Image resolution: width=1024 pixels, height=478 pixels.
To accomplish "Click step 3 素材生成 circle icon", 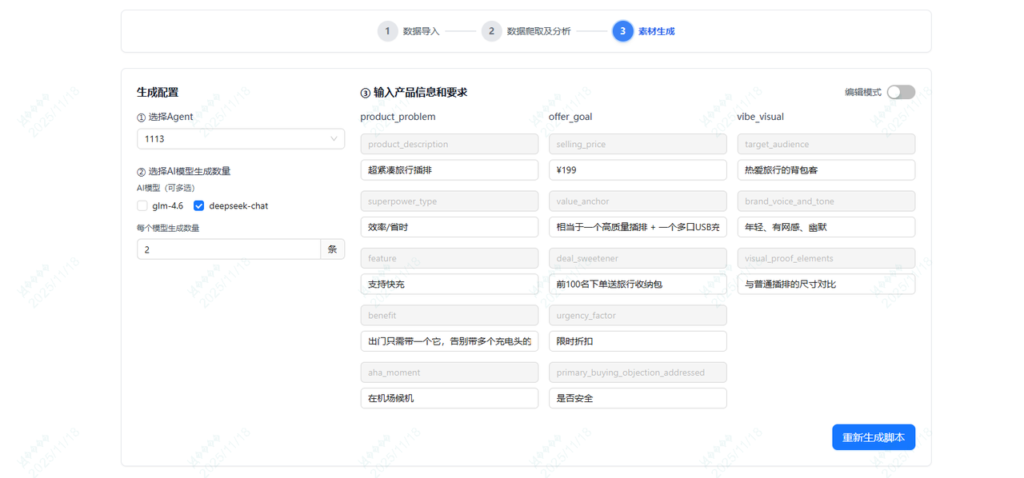I will [622, 31].
